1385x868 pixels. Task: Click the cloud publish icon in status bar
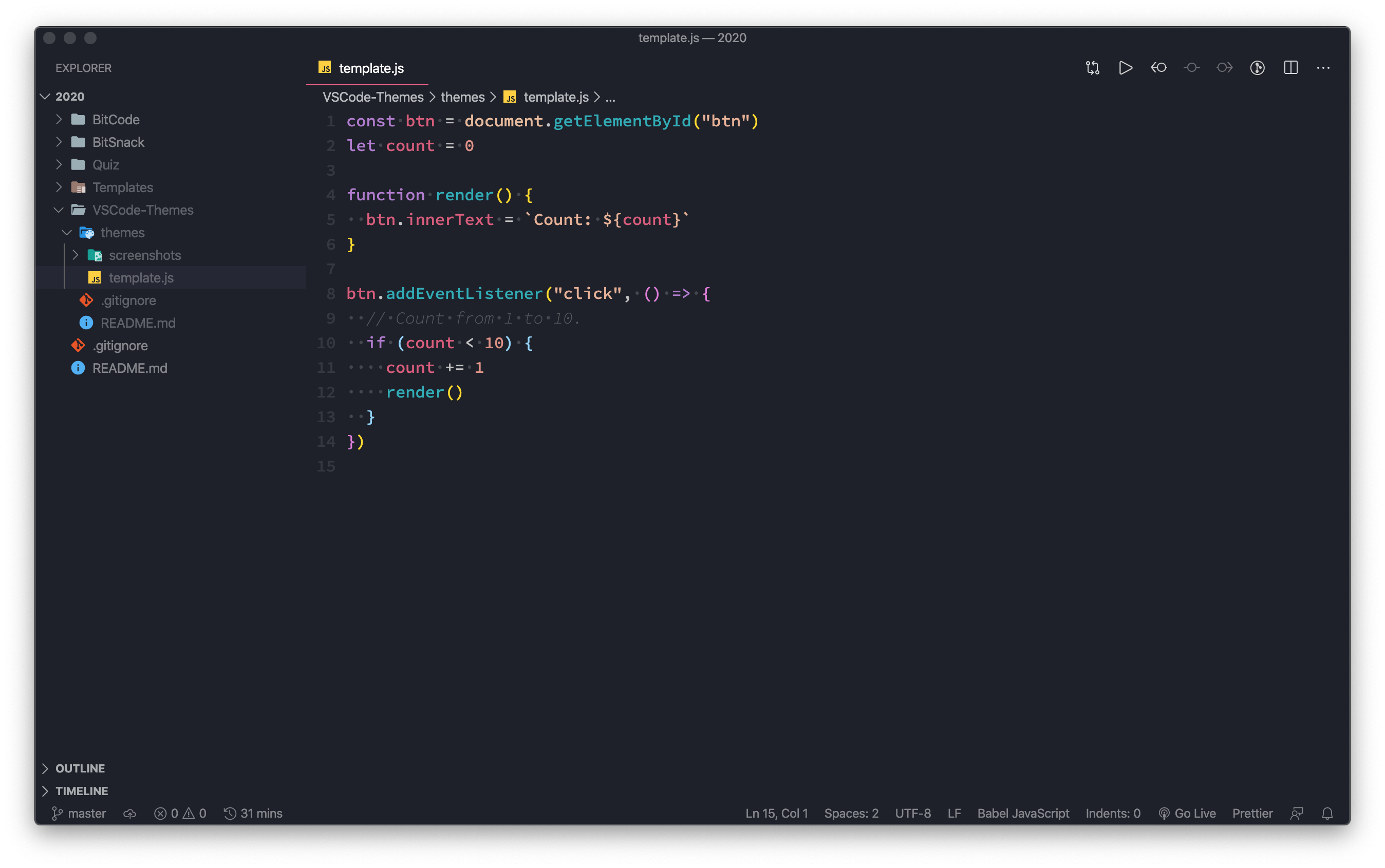(130, 814)
